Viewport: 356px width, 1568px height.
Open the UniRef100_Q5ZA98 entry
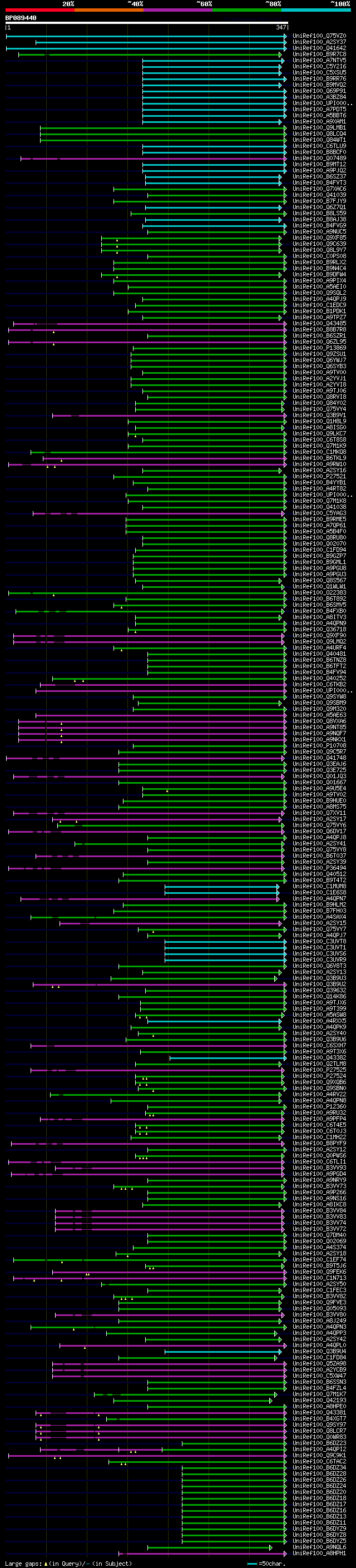coord(319,1363)
